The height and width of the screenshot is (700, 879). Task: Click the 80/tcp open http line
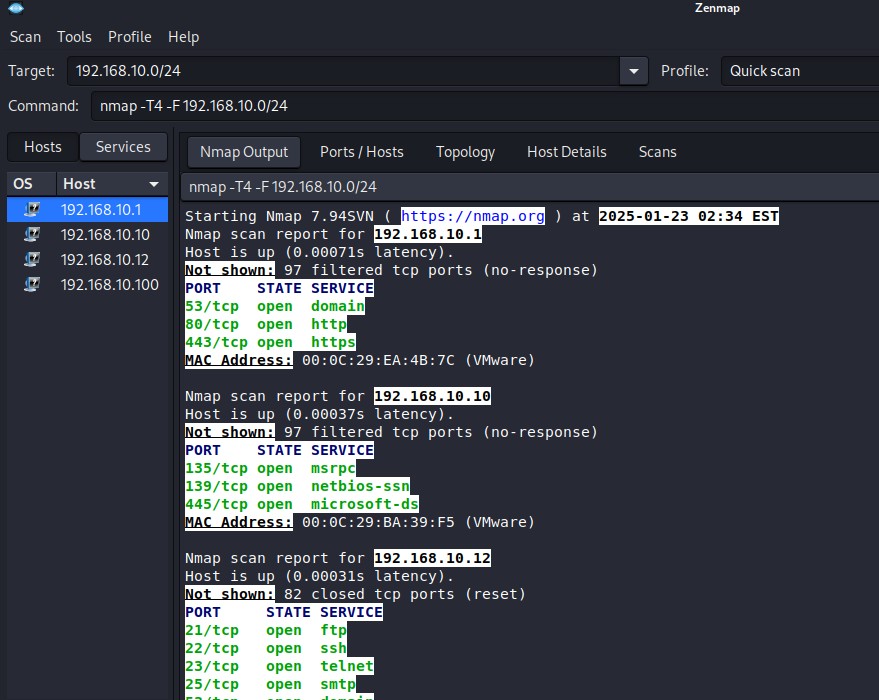click(x=266, y=324)
